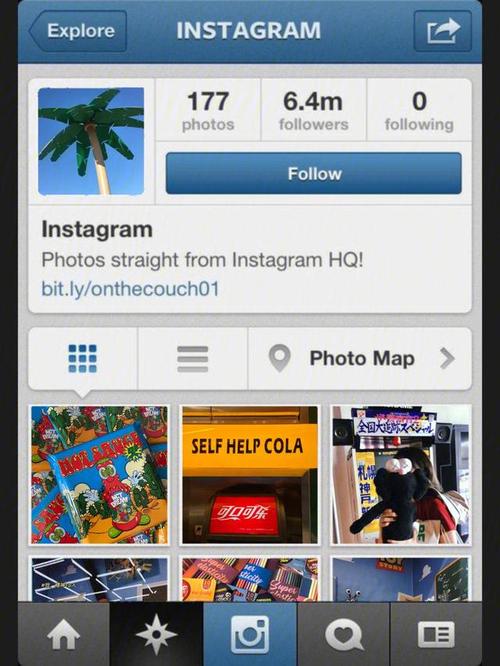
Task: Open the black plush toy photo
Action: (x=401, y=475)
